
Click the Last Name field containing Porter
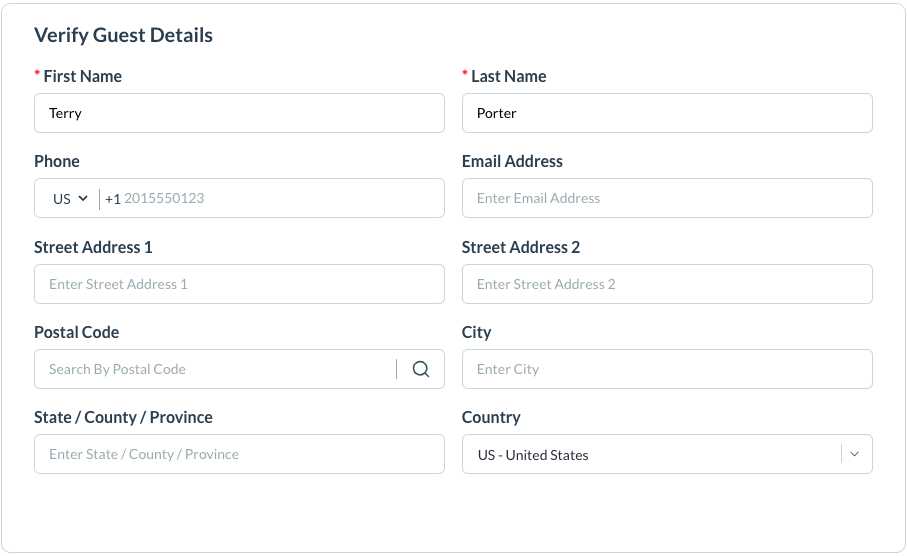point(667,113)
